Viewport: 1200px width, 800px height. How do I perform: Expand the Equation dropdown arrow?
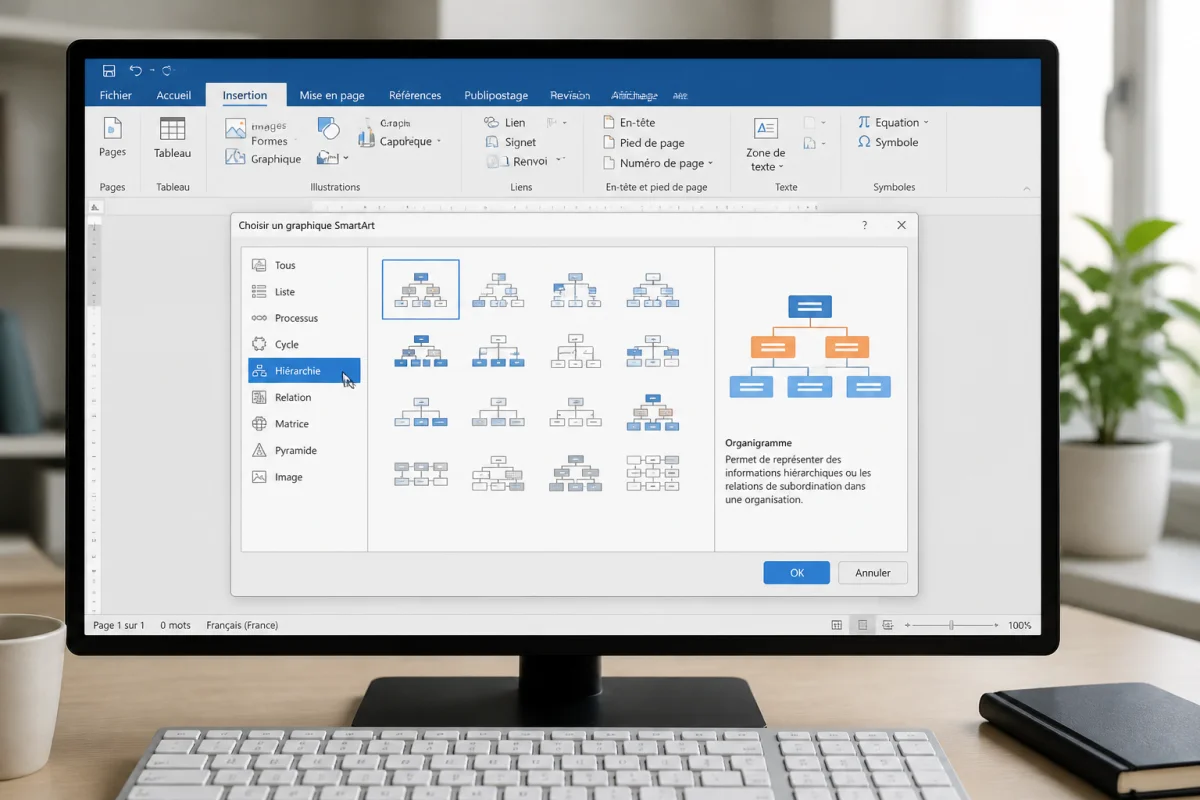pyautogui.click(x=926, y=123)
